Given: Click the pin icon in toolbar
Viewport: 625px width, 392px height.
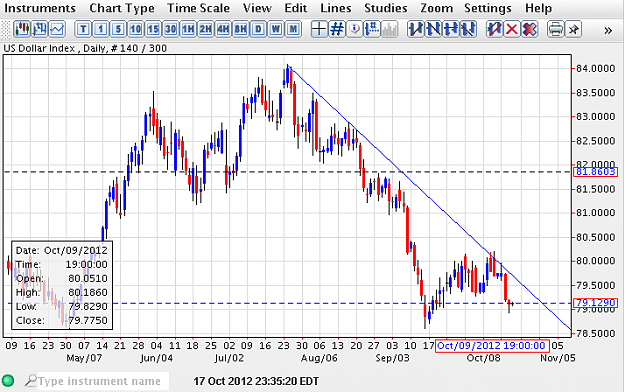Looking at the screenshot, I should point(573,29).
